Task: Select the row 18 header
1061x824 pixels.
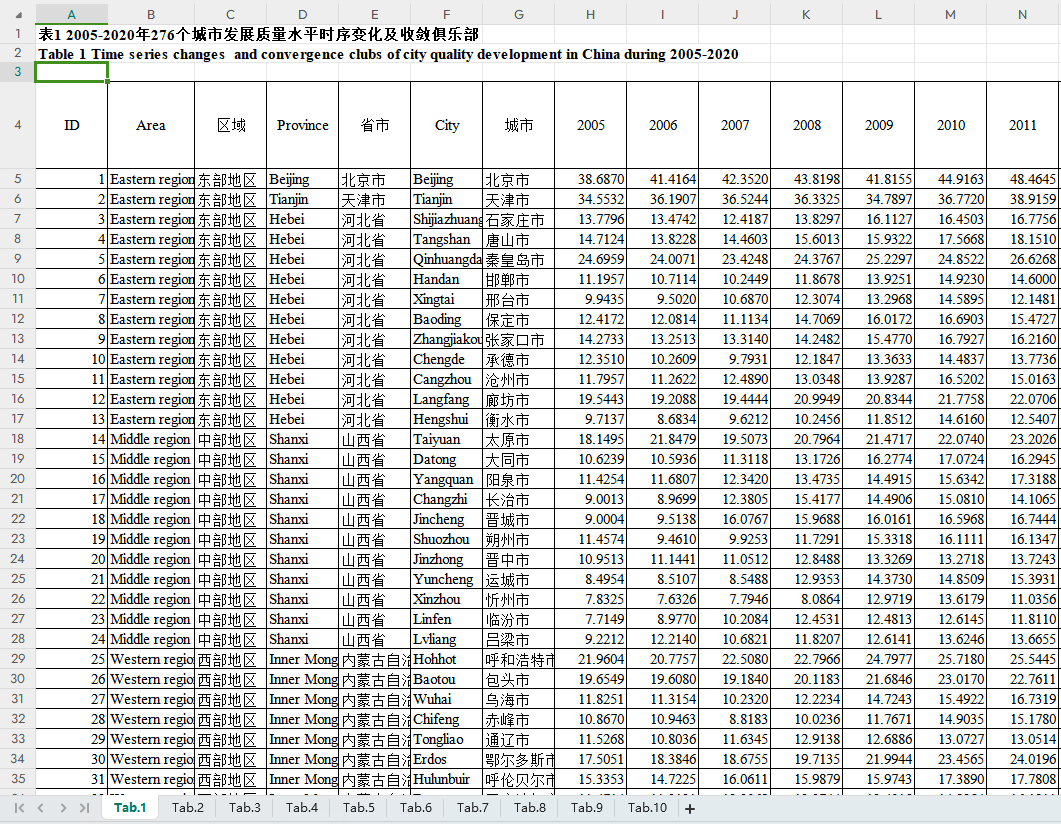Action: [17, 439]
